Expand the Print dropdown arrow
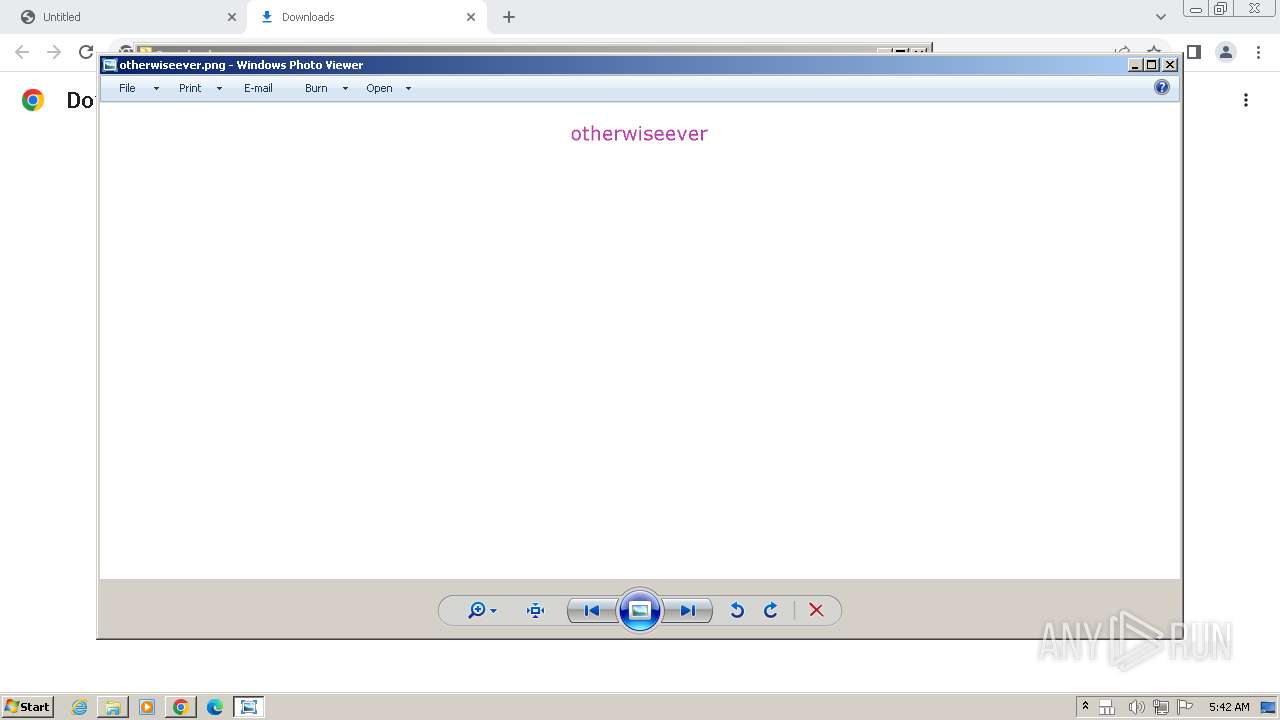 (219, 88)
